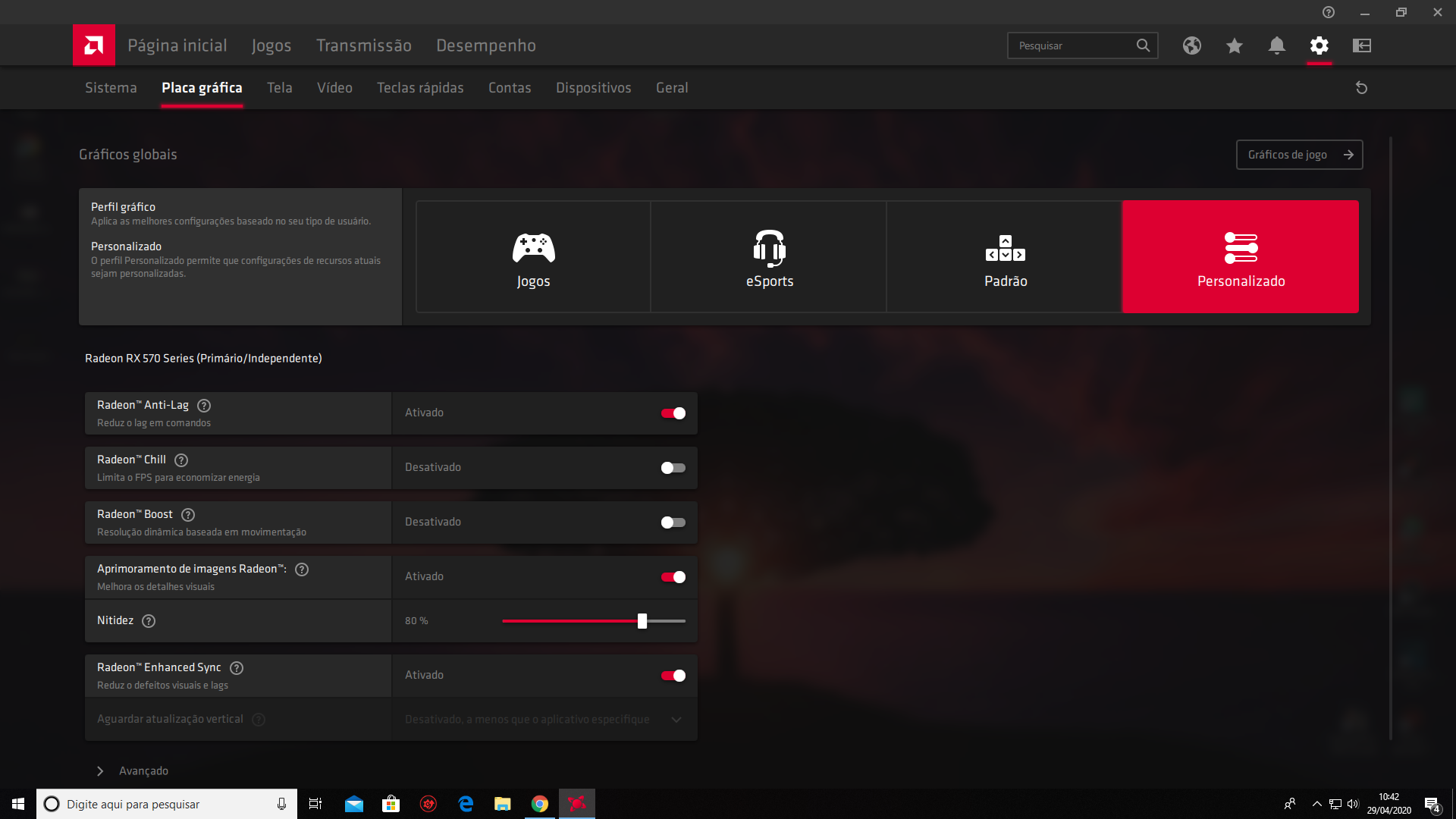The image size is (1456, 819).
Task: Enable Radeon Chill toggle
Action: point(673,468)
